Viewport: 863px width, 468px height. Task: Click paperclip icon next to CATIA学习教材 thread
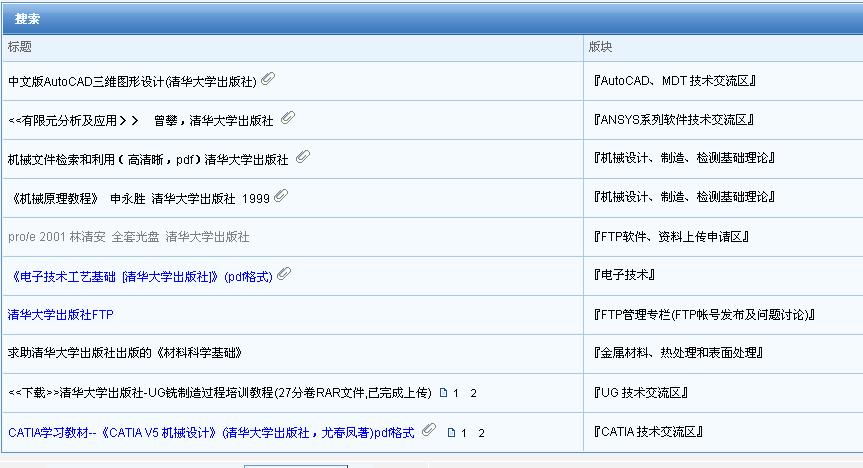(x=429, y=430)
